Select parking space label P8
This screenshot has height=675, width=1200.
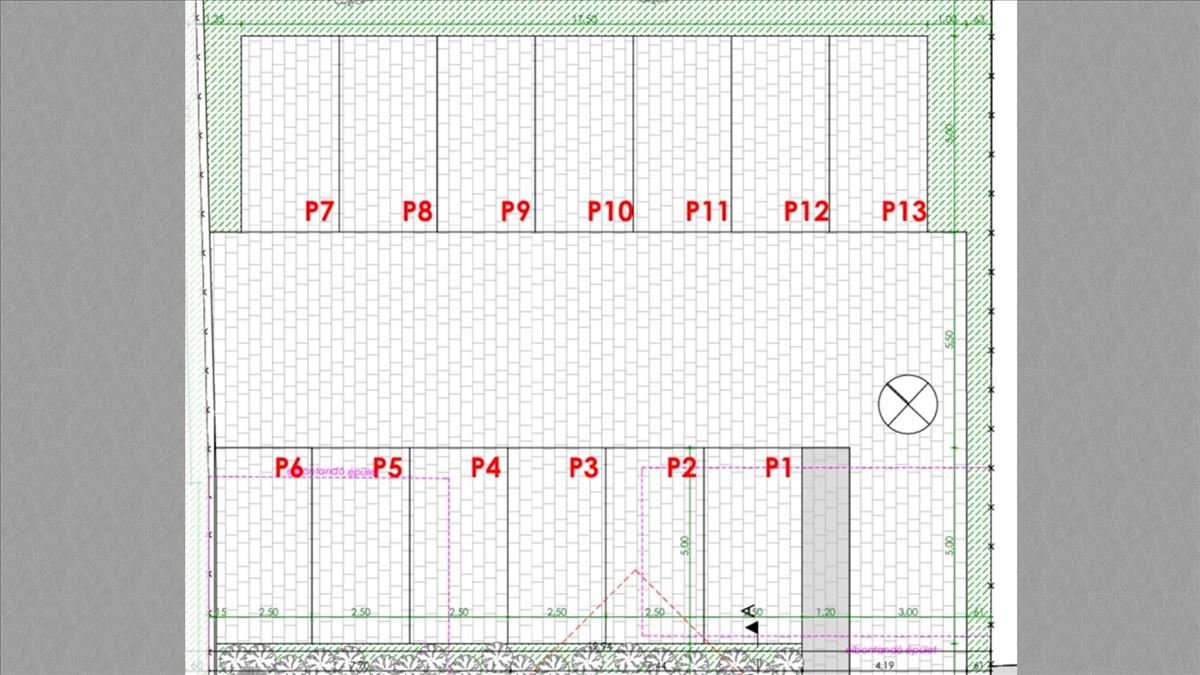(x=417, y=211)
